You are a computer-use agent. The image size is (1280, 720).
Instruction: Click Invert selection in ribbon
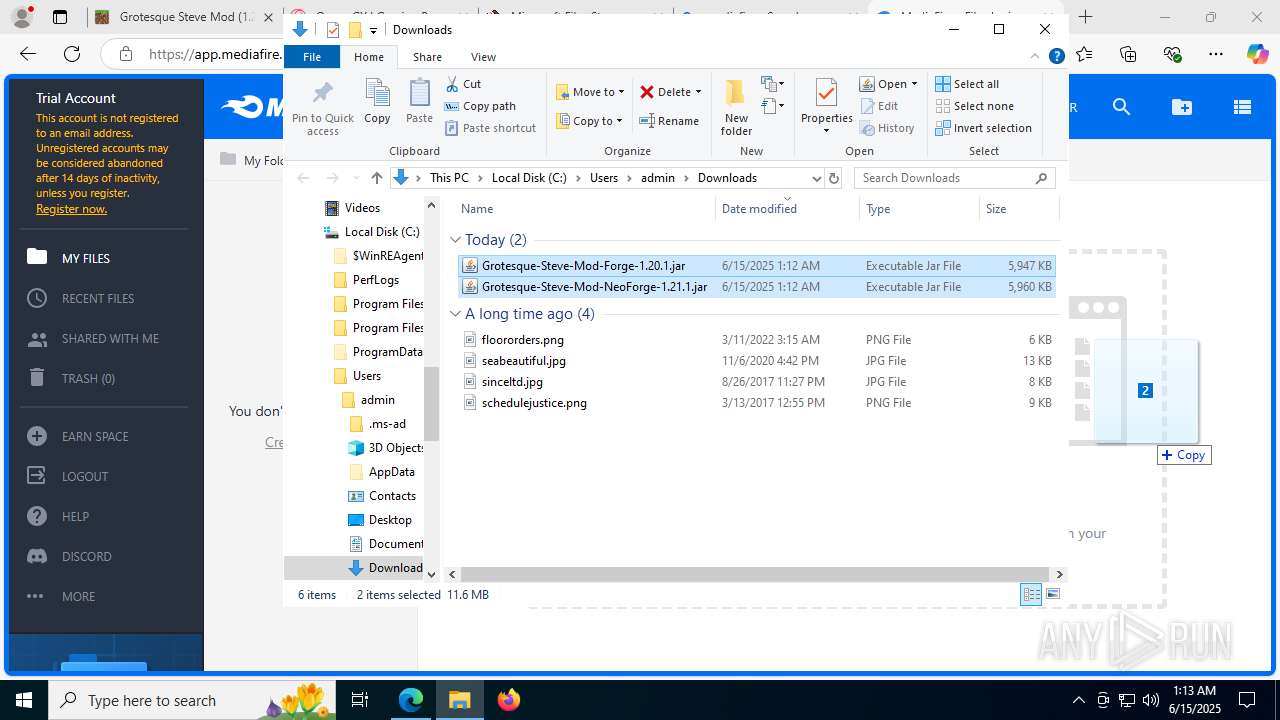point(983,128)
